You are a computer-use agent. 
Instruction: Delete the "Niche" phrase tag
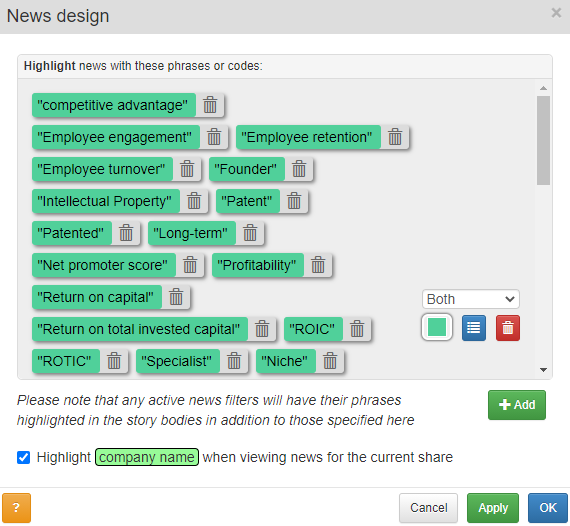[x=330, y=361]
